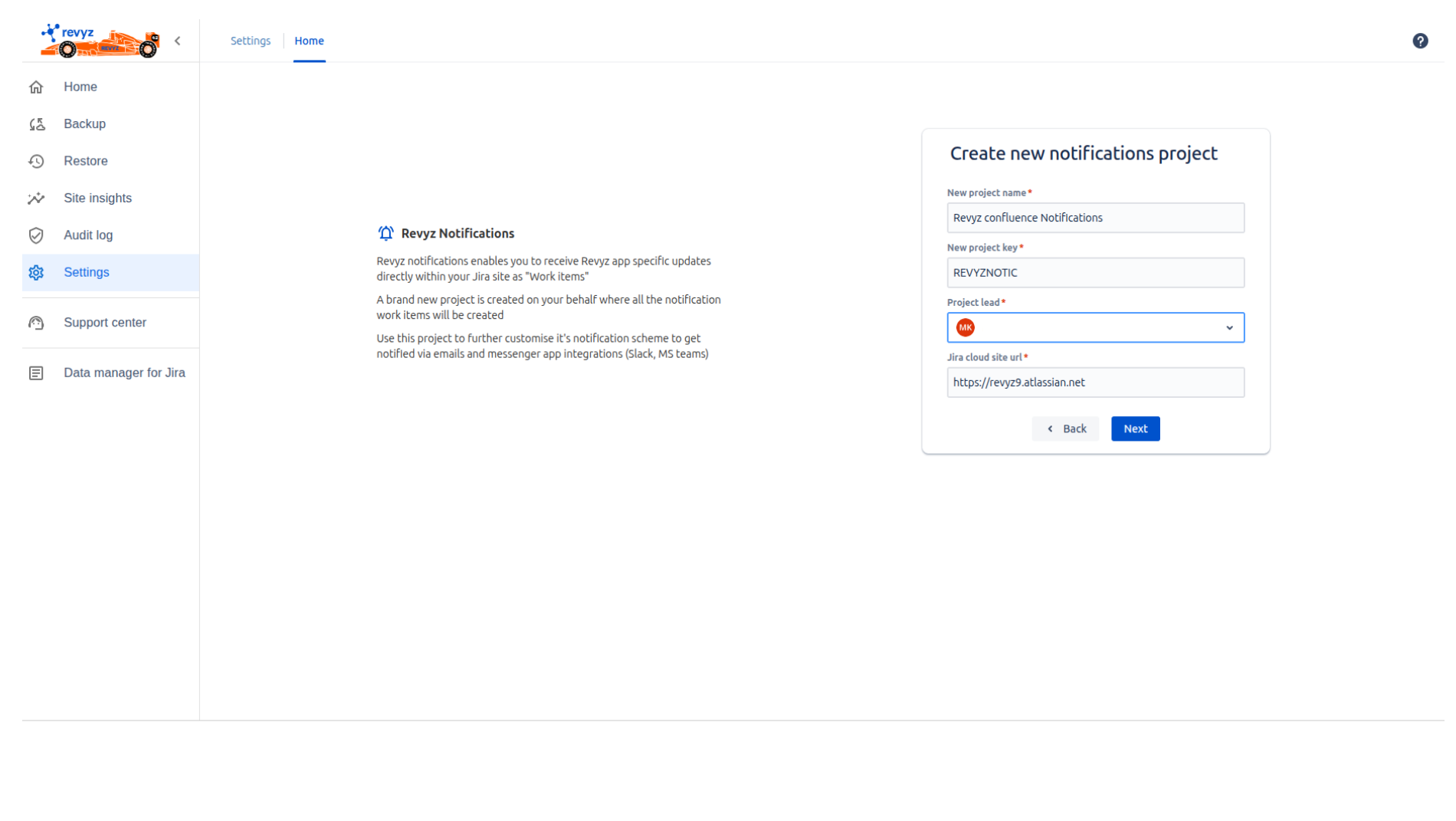Select the Home tab at top
The image size is (1456, 821).
(x=309, y=41)
